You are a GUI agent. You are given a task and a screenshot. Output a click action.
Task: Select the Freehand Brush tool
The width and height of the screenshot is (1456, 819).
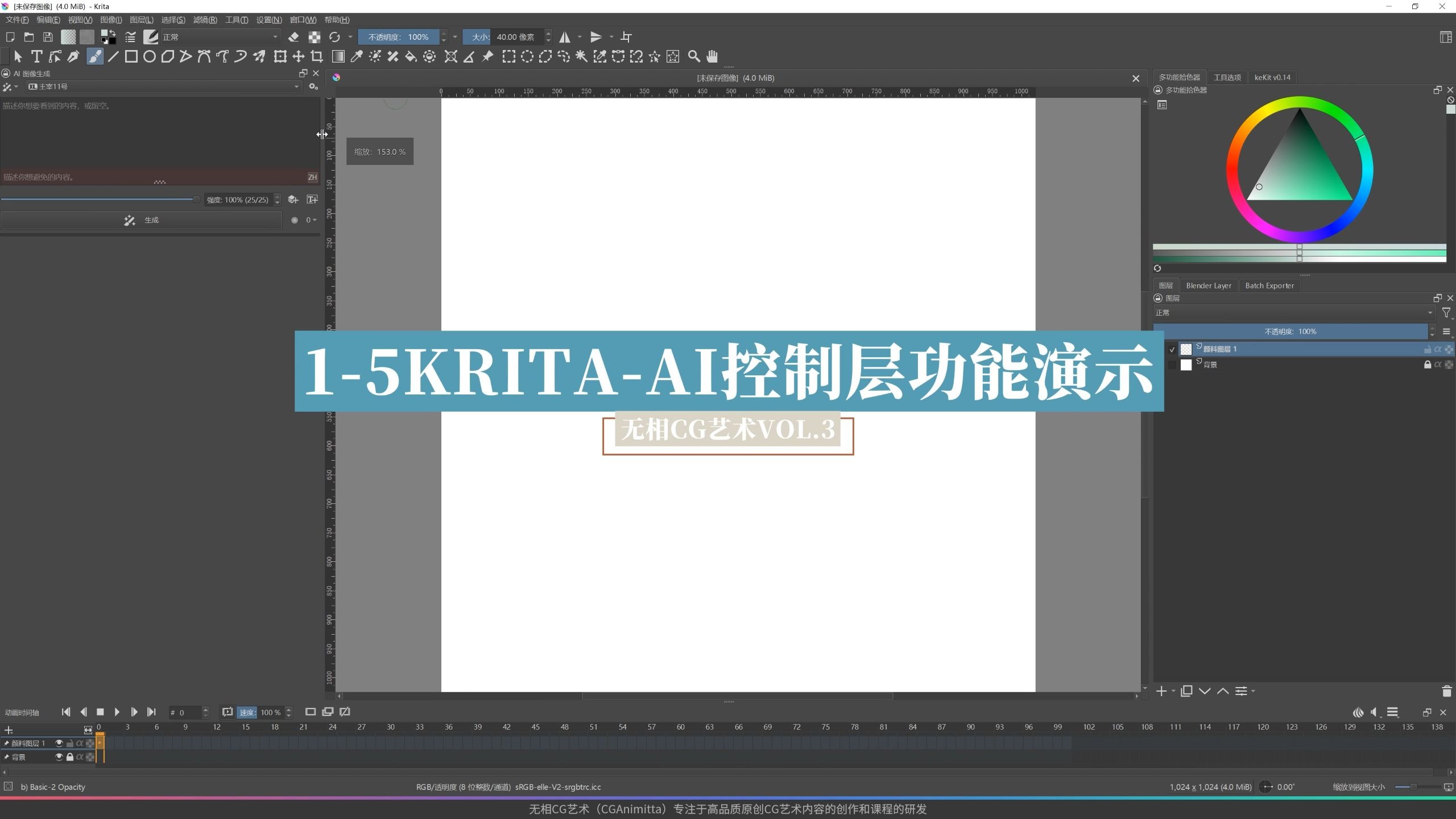95,56
